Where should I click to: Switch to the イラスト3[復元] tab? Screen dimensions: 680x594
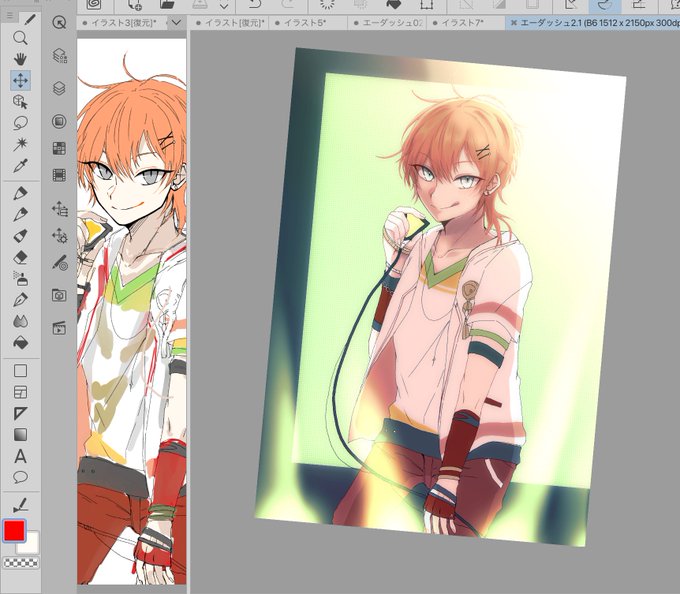pos(121,23)
